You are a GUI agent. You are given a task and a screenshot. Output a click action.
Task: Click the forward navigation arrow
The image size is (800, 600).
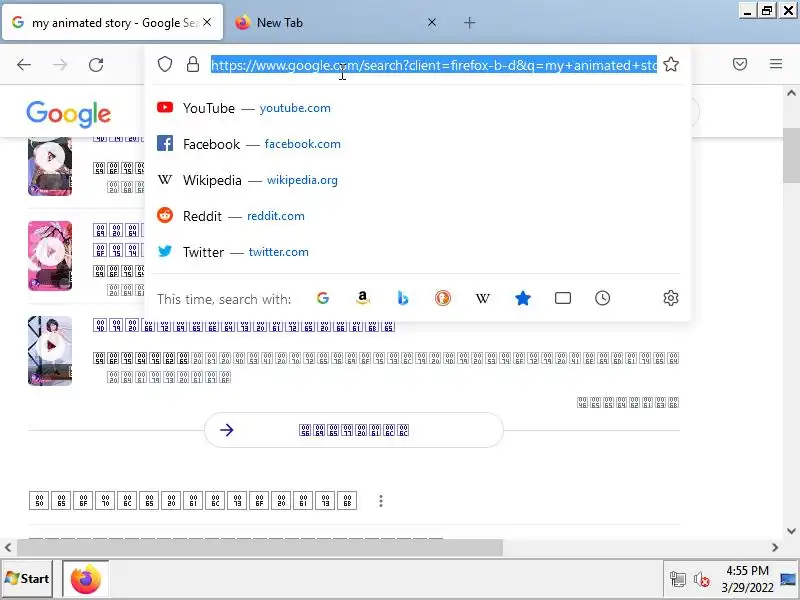tap(60, 65)
